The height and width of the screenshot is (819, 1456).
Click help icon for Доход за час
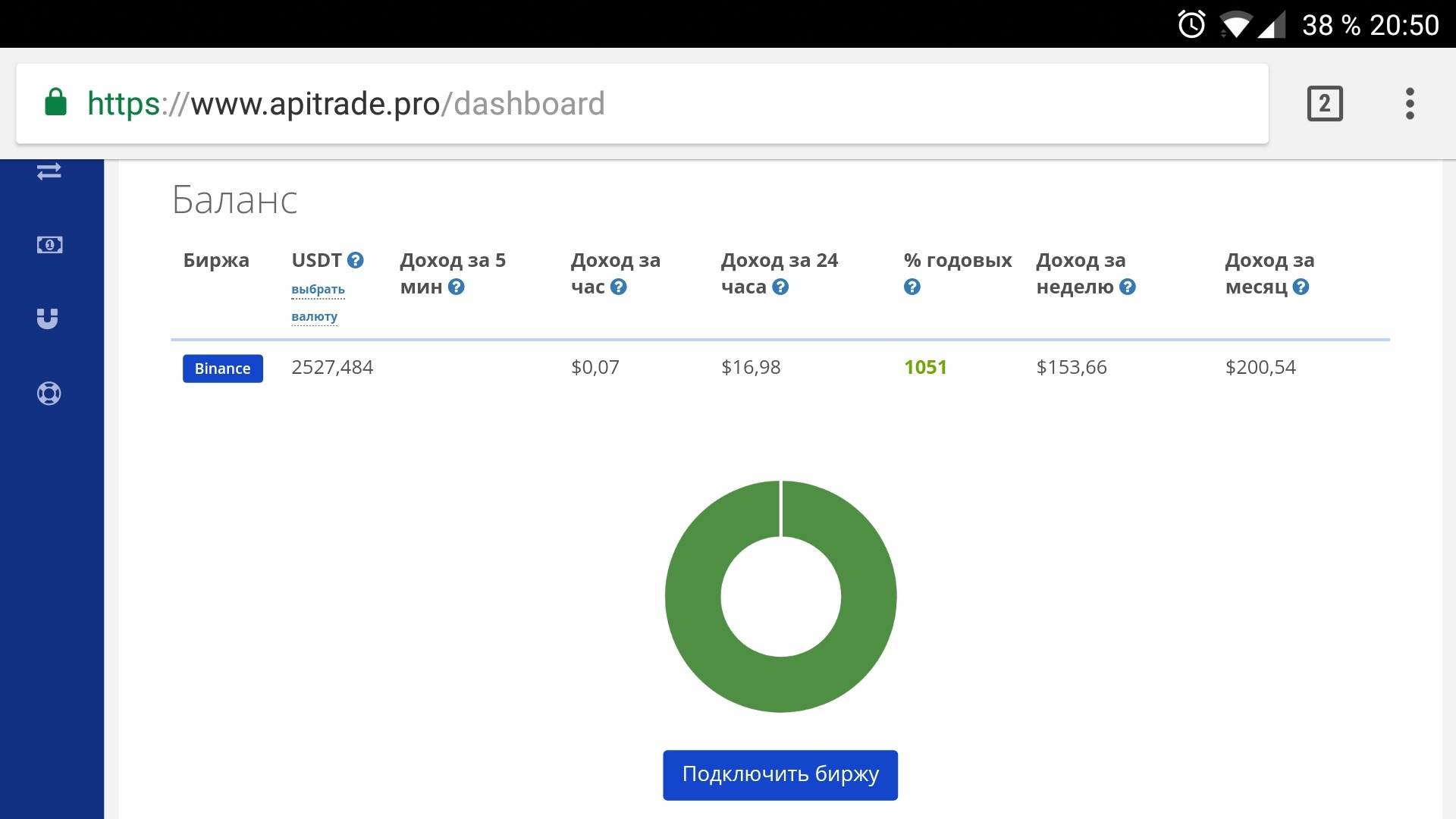click(619, 287)
